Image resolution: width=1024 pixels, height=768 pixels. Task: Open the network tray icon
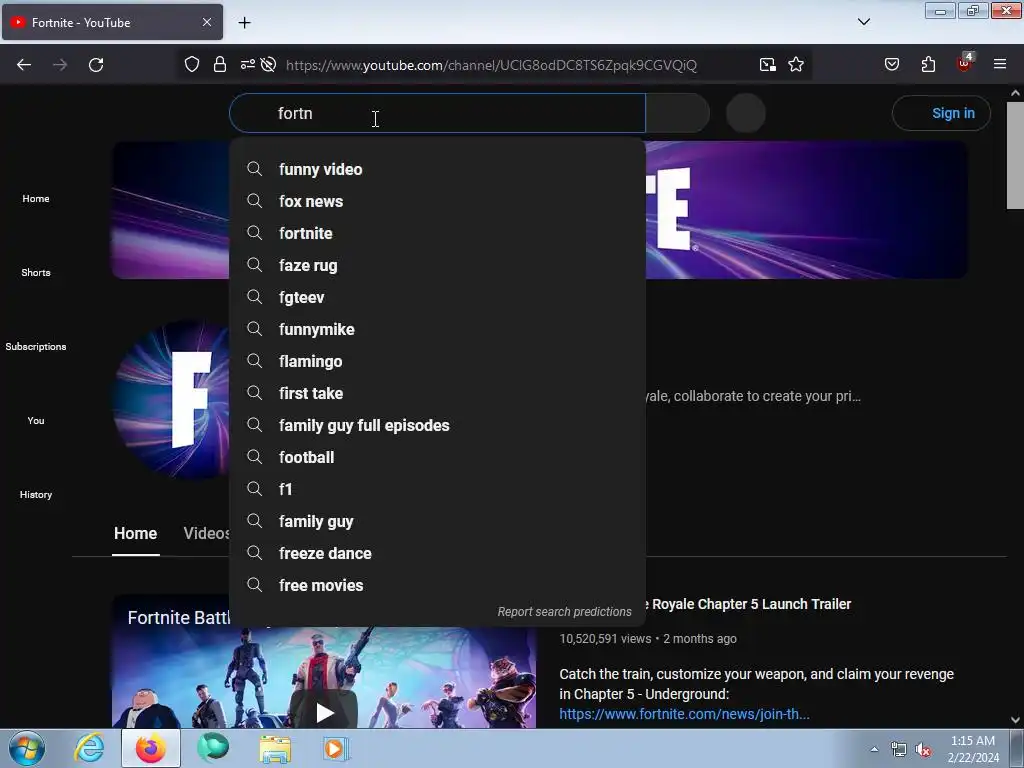pyautogui.click(x=899, y=750)
